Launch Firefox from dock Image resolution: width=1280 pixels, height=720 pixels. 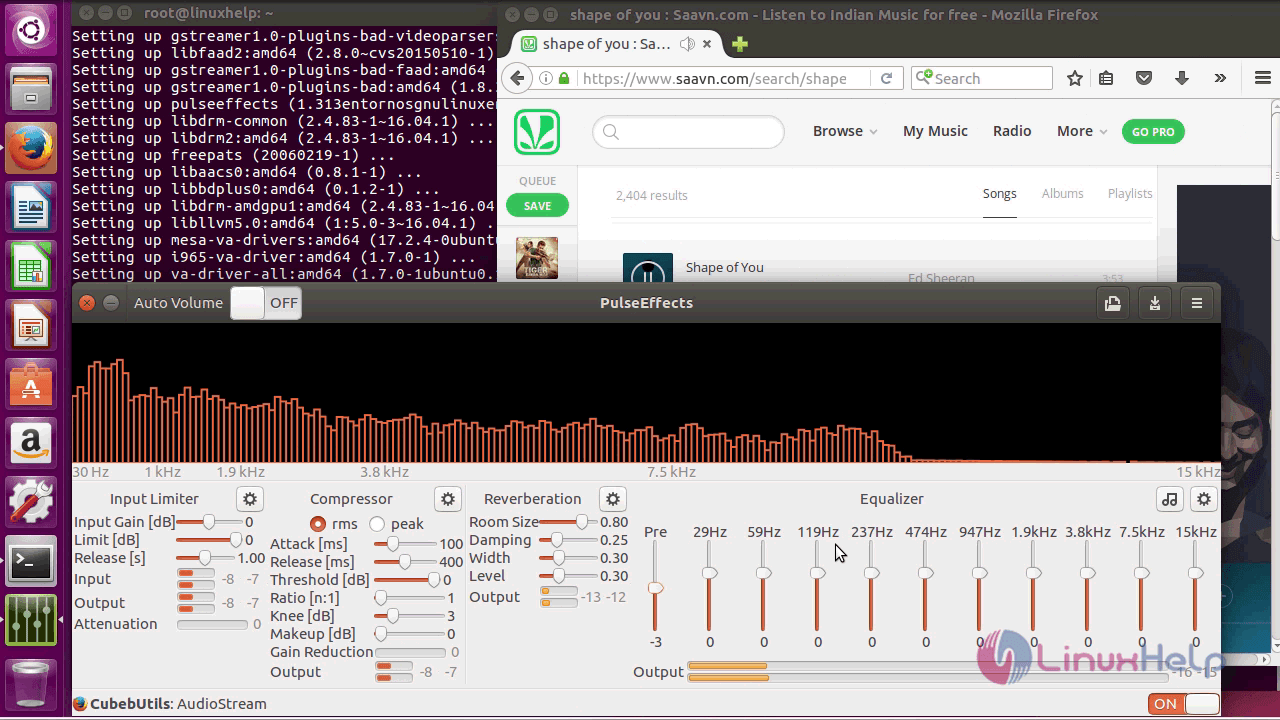click(x=31, y=149)
